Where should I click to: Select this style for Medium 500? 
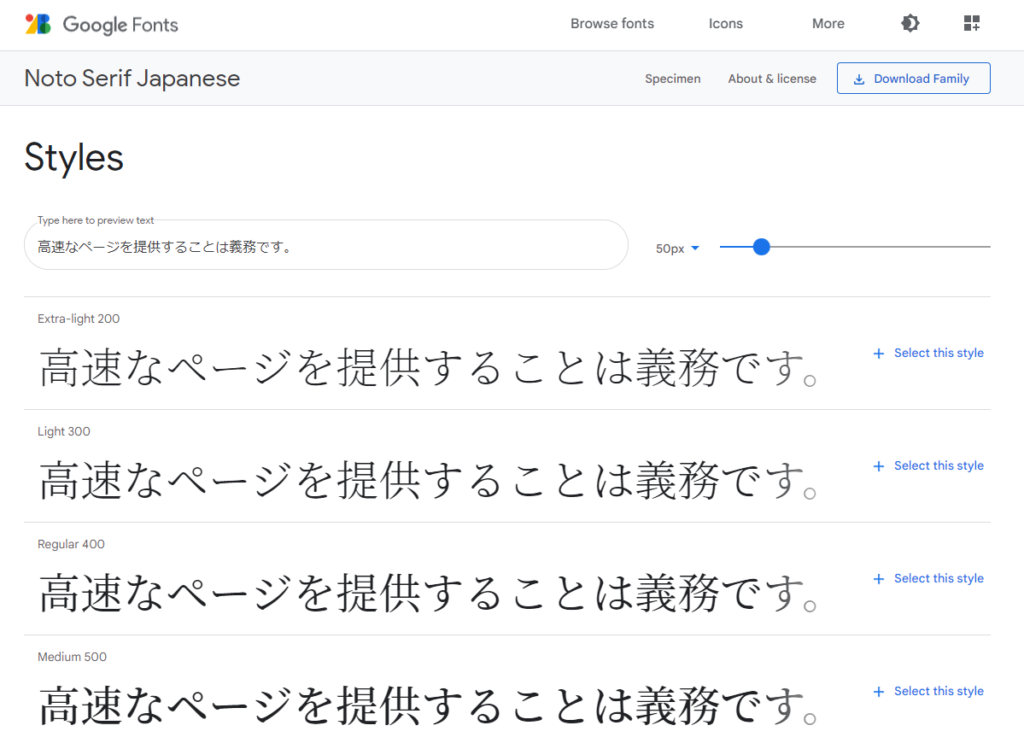click(x=938, y=691)
